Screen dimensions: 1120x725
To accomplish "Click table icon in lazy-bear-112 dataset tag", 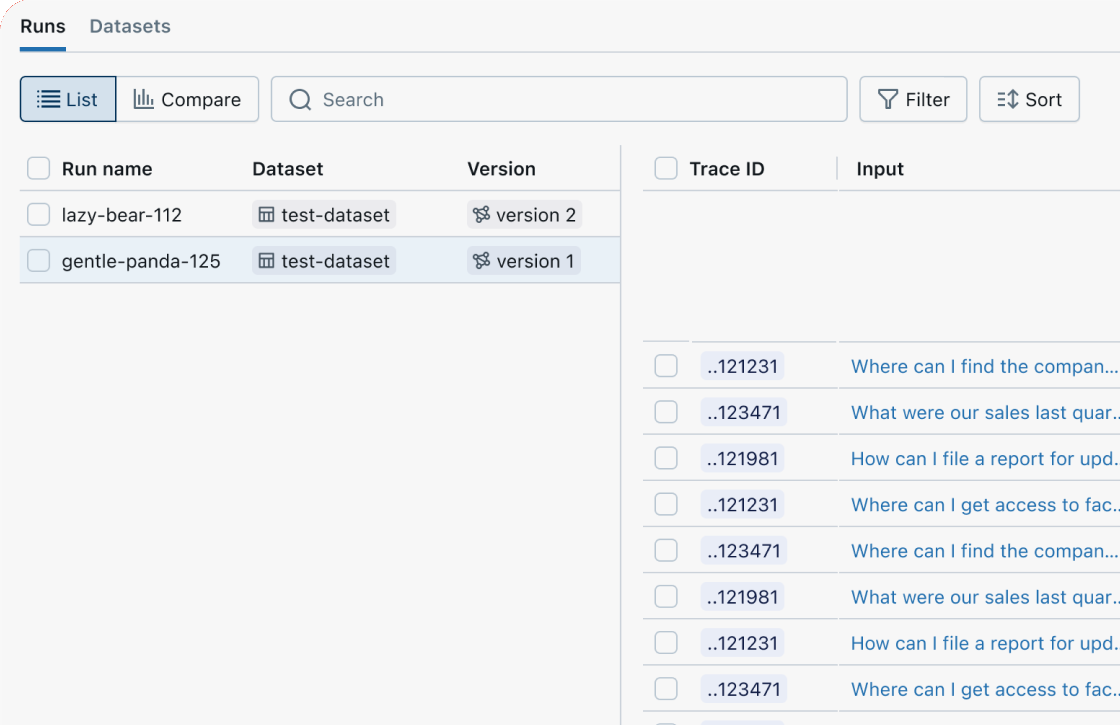I will (267, 215).
